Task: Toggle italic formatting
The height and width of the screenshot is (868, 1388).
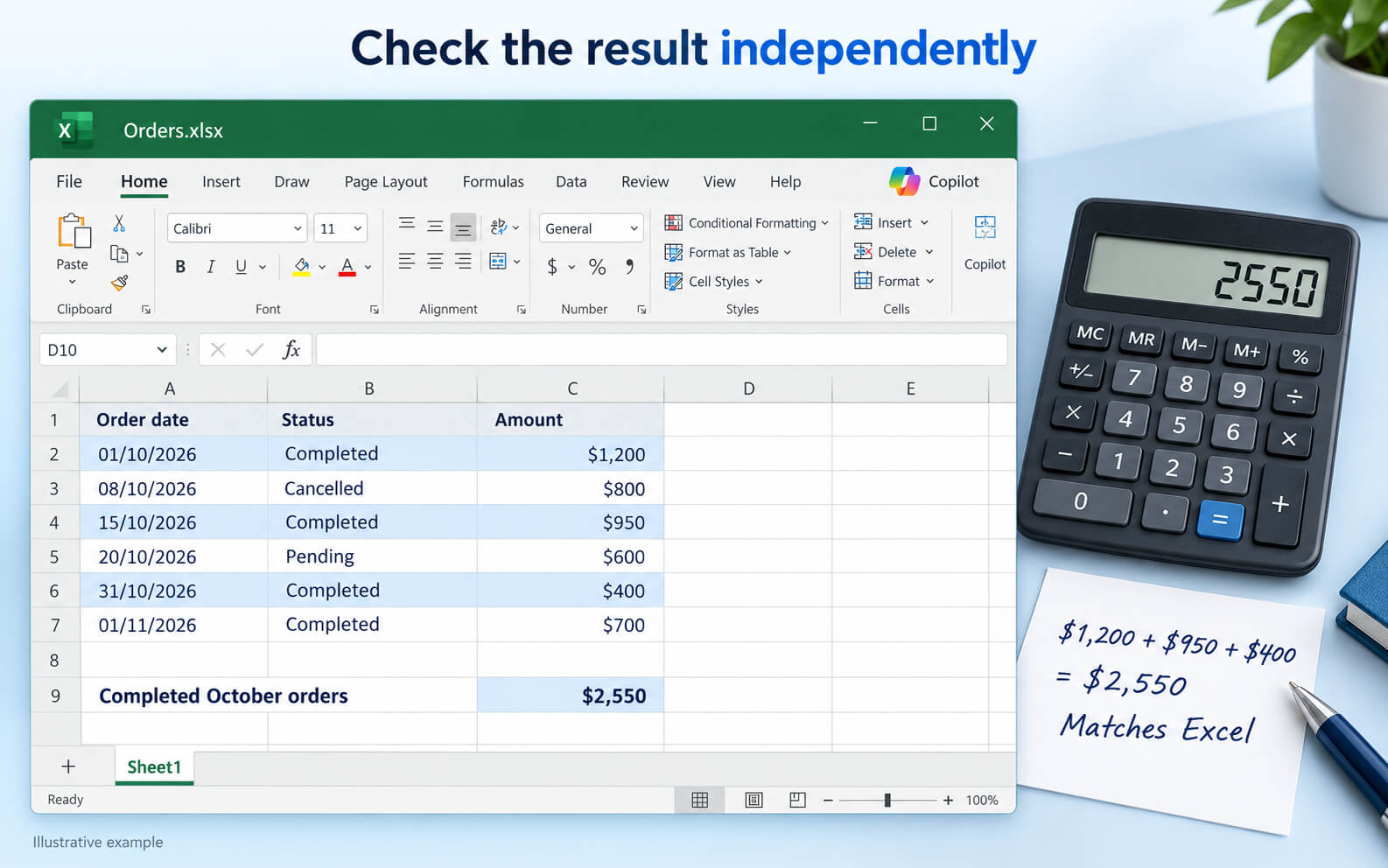Action: click(210, 267)
